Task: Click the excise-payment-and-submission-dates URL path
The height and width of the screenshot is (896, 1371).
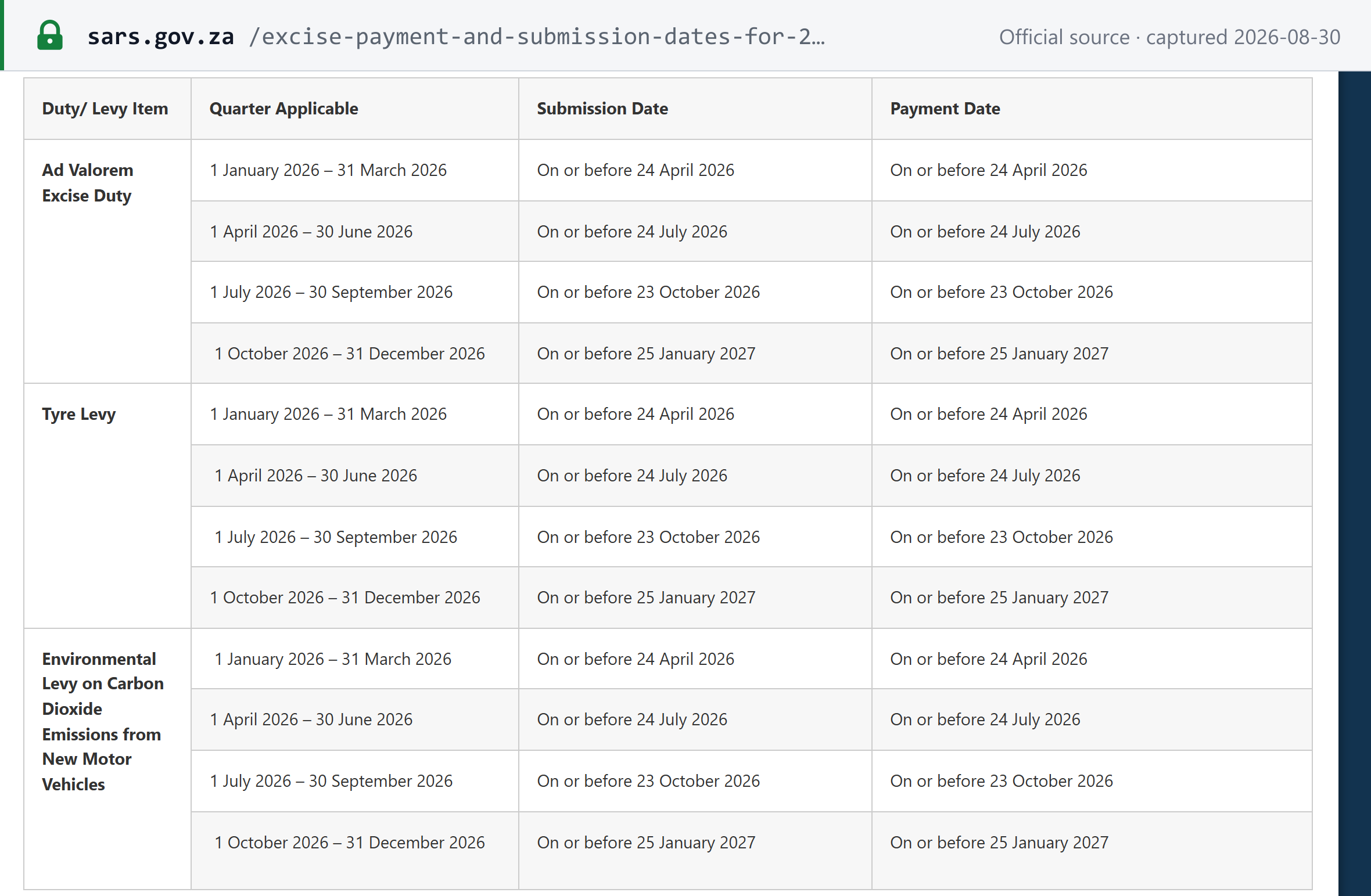Action: [x=537, y=37]
